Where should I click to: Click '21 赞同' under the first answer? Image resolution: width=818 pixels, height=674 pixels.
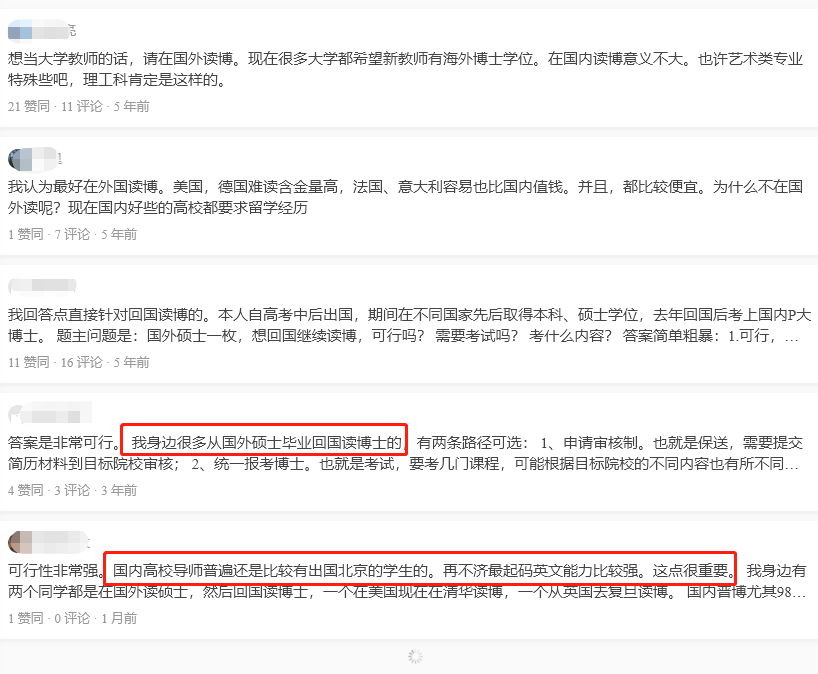pyautogui.click(x=29, y=106)
